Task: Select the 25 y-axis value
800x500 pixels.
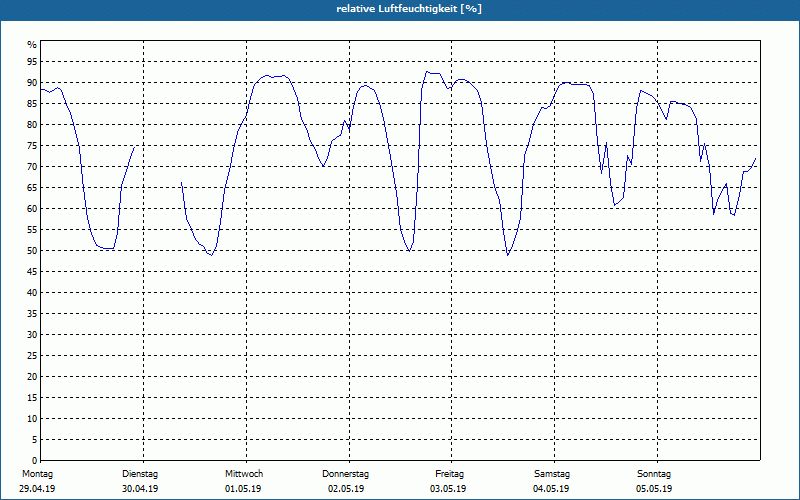Action: coord(32,356)
